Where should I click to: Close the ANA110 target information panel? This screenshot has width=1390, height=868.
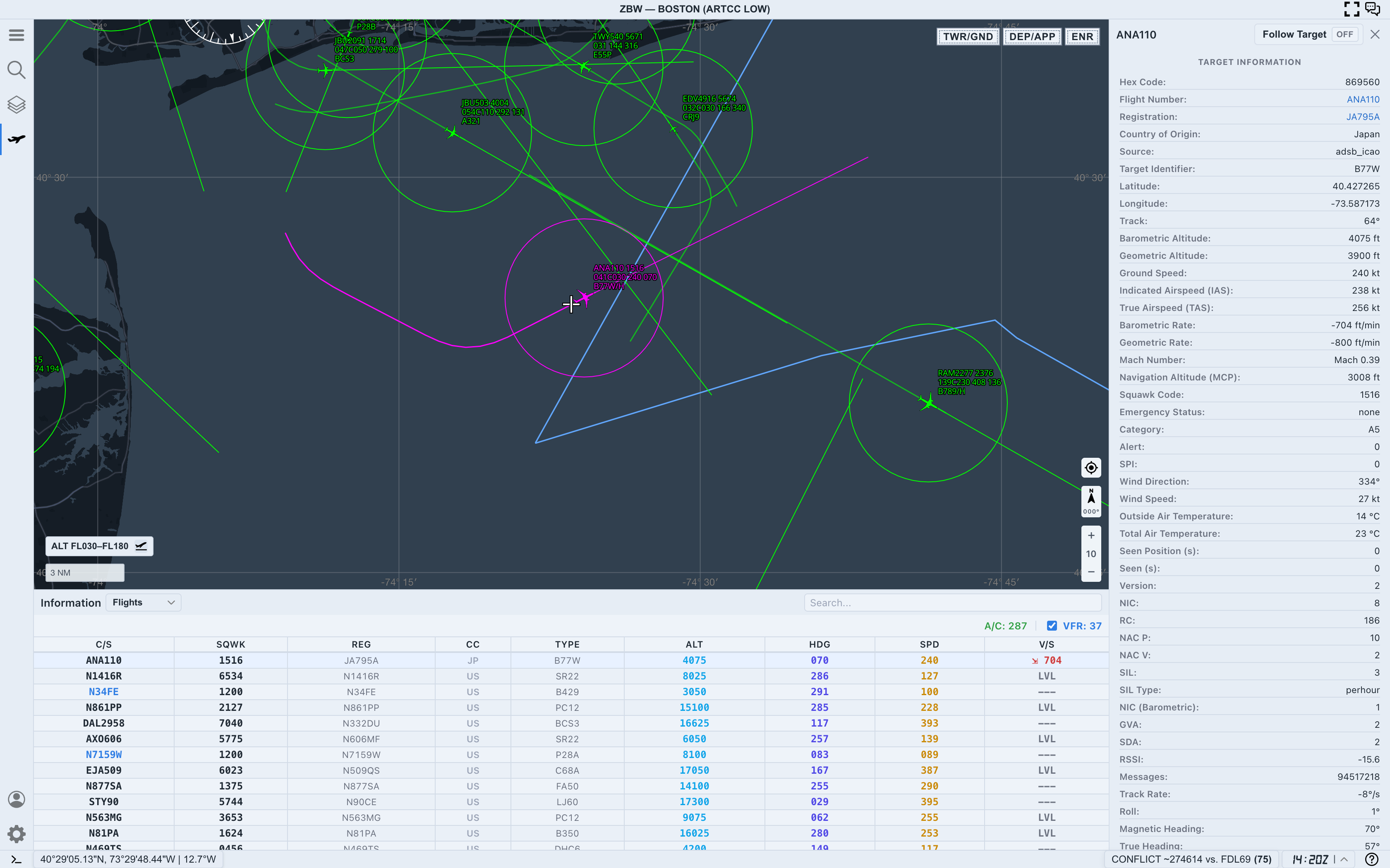(1375, 34)
